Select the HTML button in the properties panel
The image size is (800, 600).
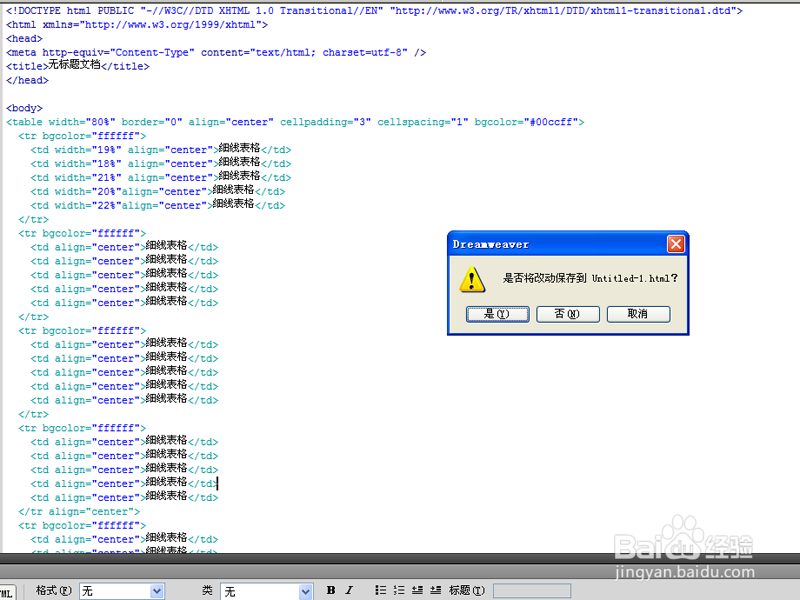(x=7, y=593)
